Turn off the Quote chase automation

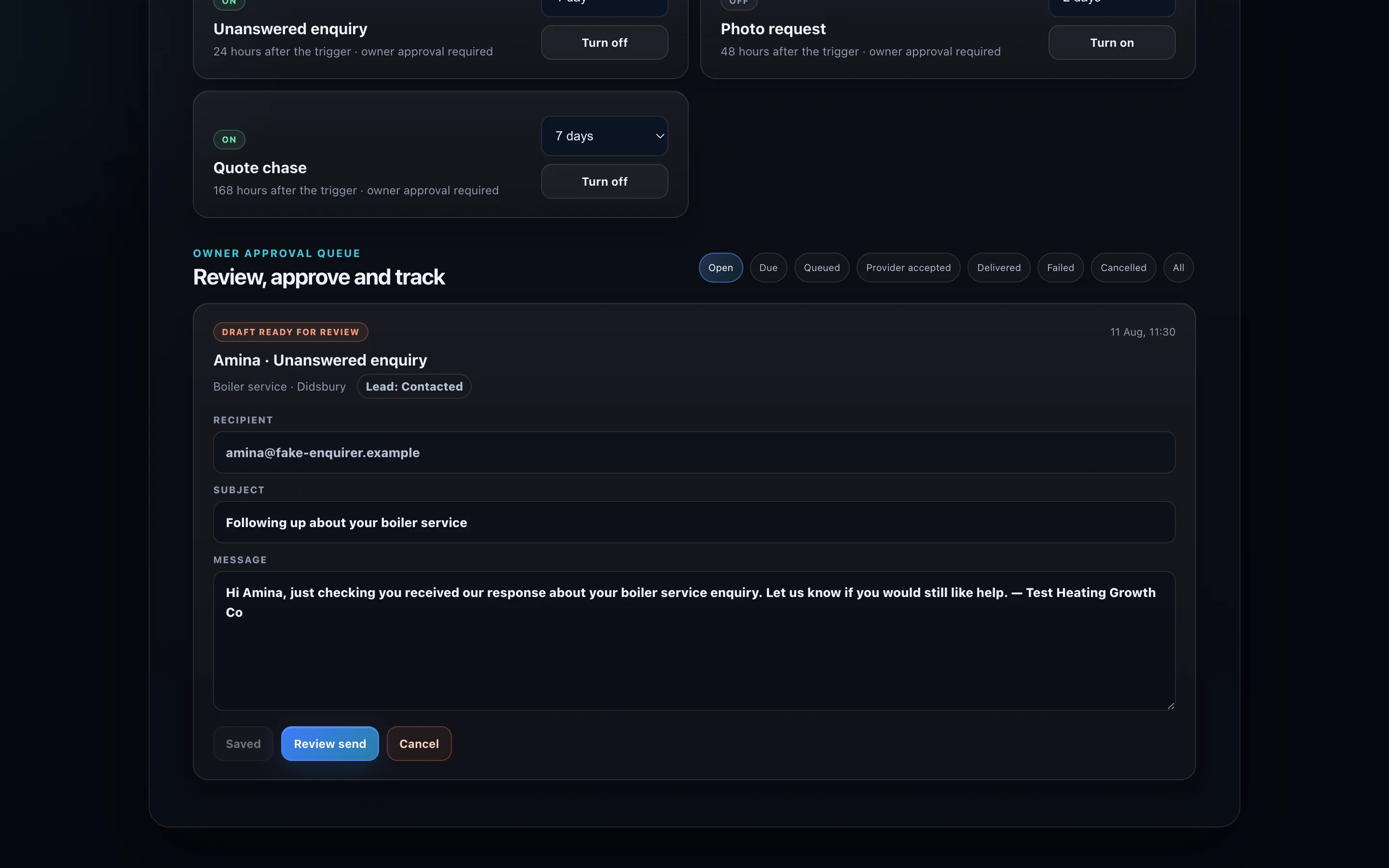[x=604, y=181]
